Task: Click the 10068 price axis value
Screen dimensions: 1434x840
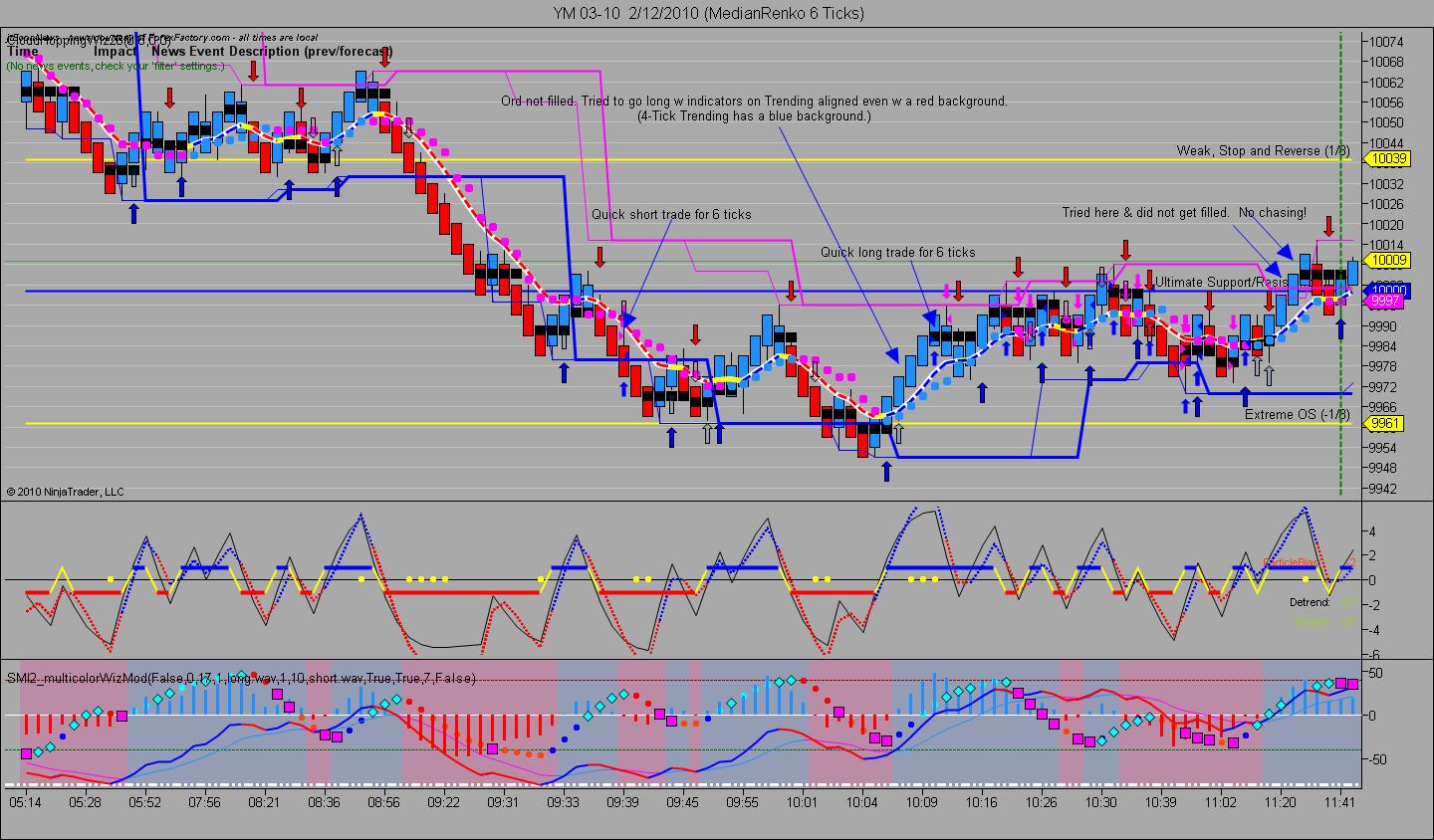Action: coord(1386,63)
